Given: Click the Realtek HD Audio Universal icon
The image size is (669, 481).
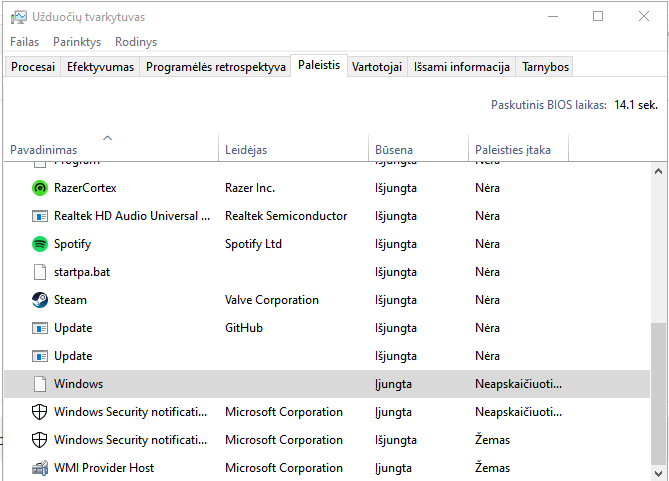Looking at the screenshot, I should [x=40, y=216].
